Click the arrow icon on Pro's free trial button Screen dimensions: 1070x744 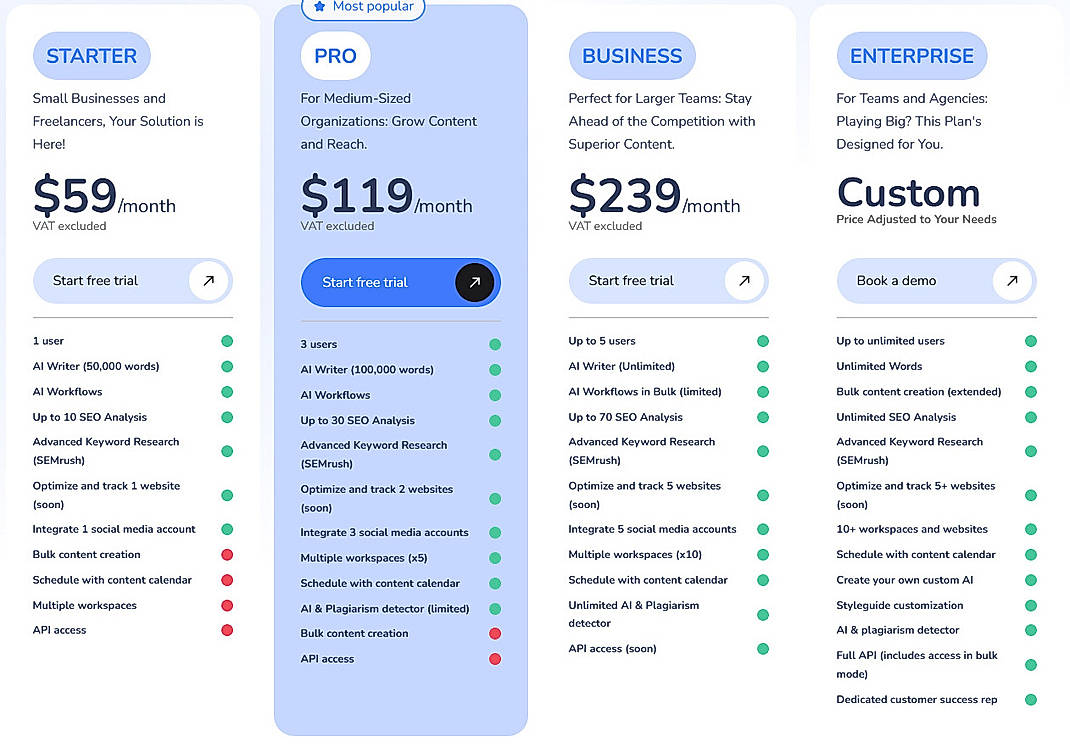pyautogui.click(x=473, y=282)
